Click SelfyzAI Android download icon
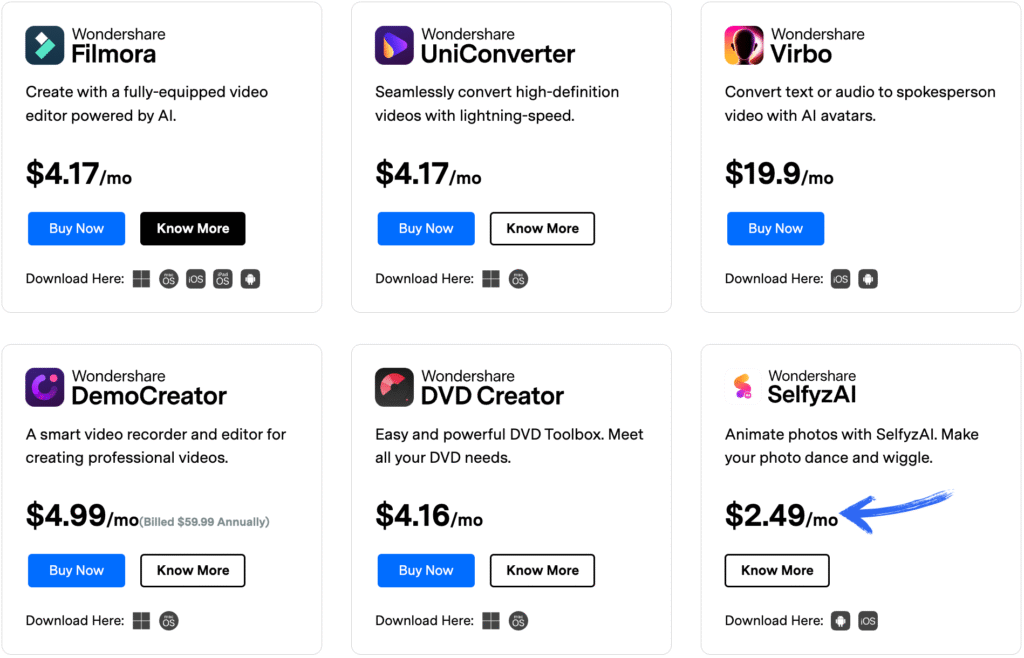1024x658 pixels. [840, 621]
